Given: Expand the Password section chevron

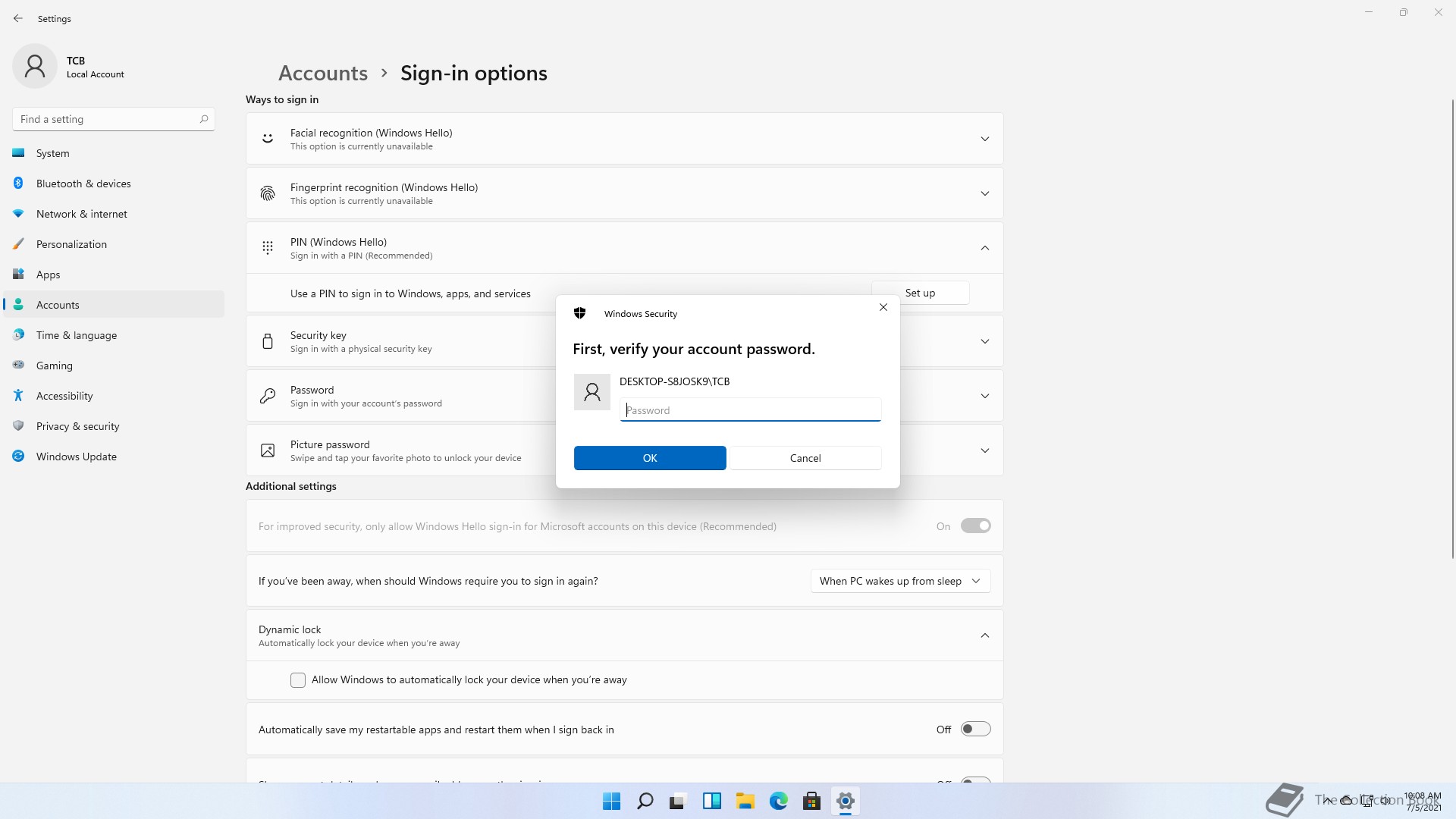Looking at the screenshot, I should (x=984, y=396).
